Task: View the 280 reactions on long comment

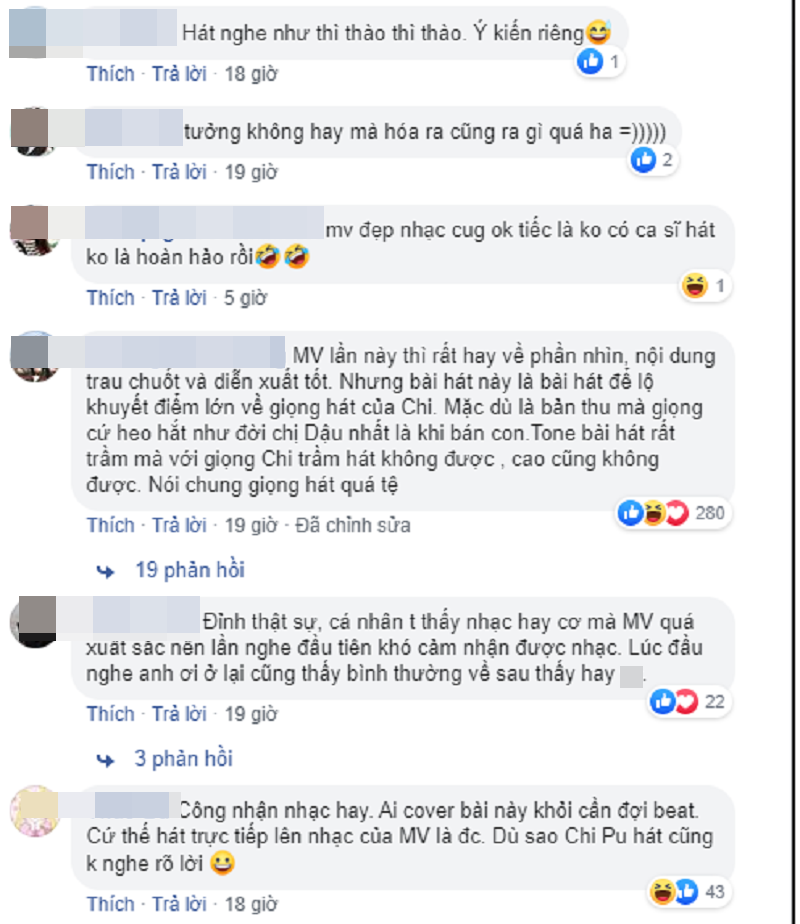Action: [x=674, y=513]
